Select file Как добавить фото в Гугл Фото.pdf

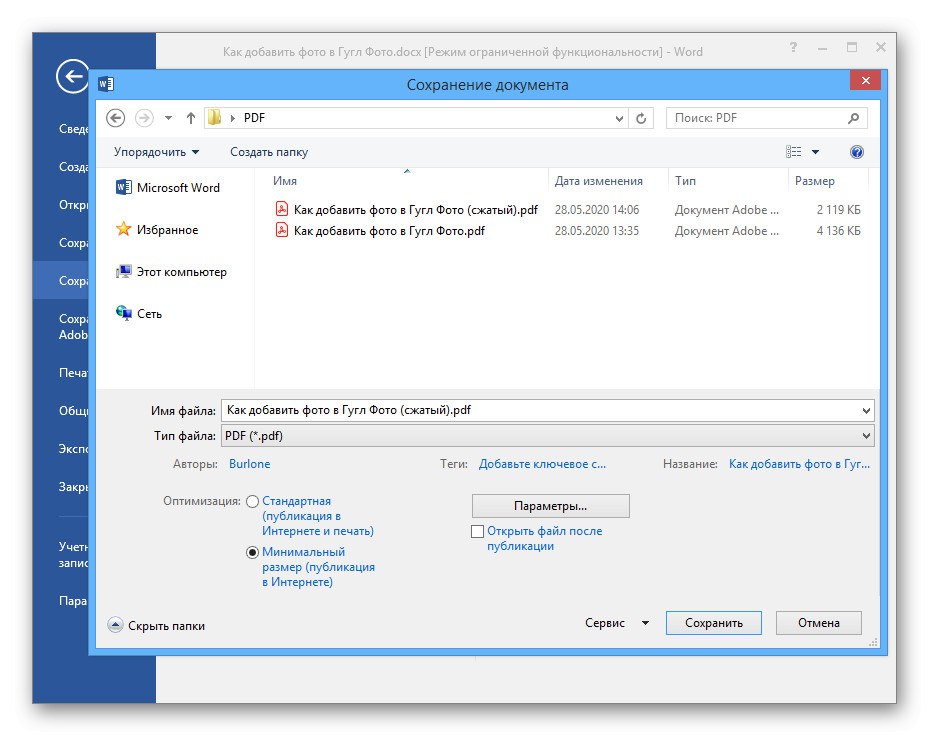point(389,231)
